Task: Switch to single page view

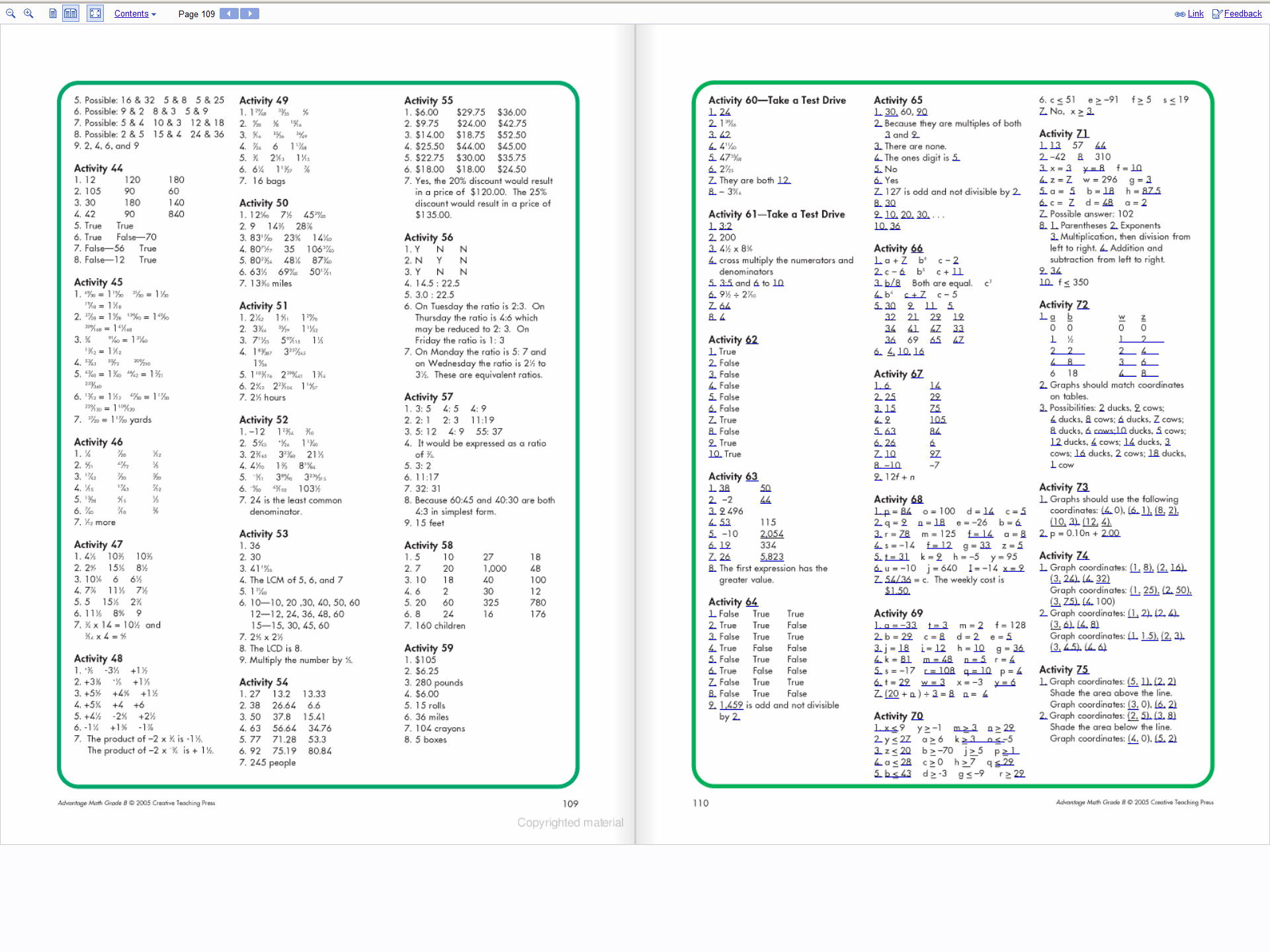Action: (53, 13)
